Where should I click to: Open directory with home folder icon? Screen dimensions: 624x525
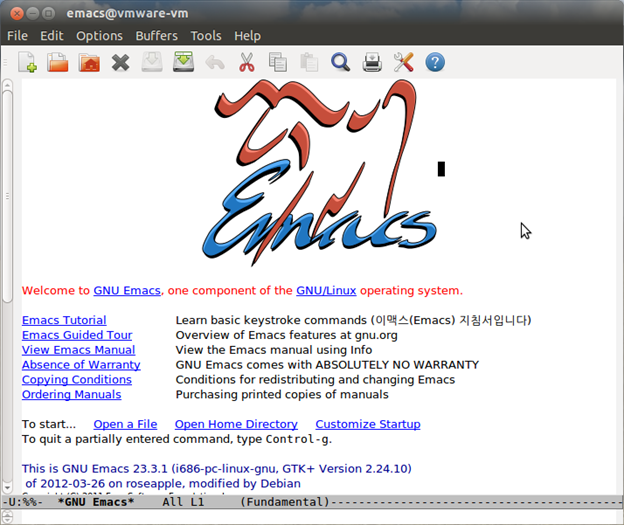(x=89, y=62)
